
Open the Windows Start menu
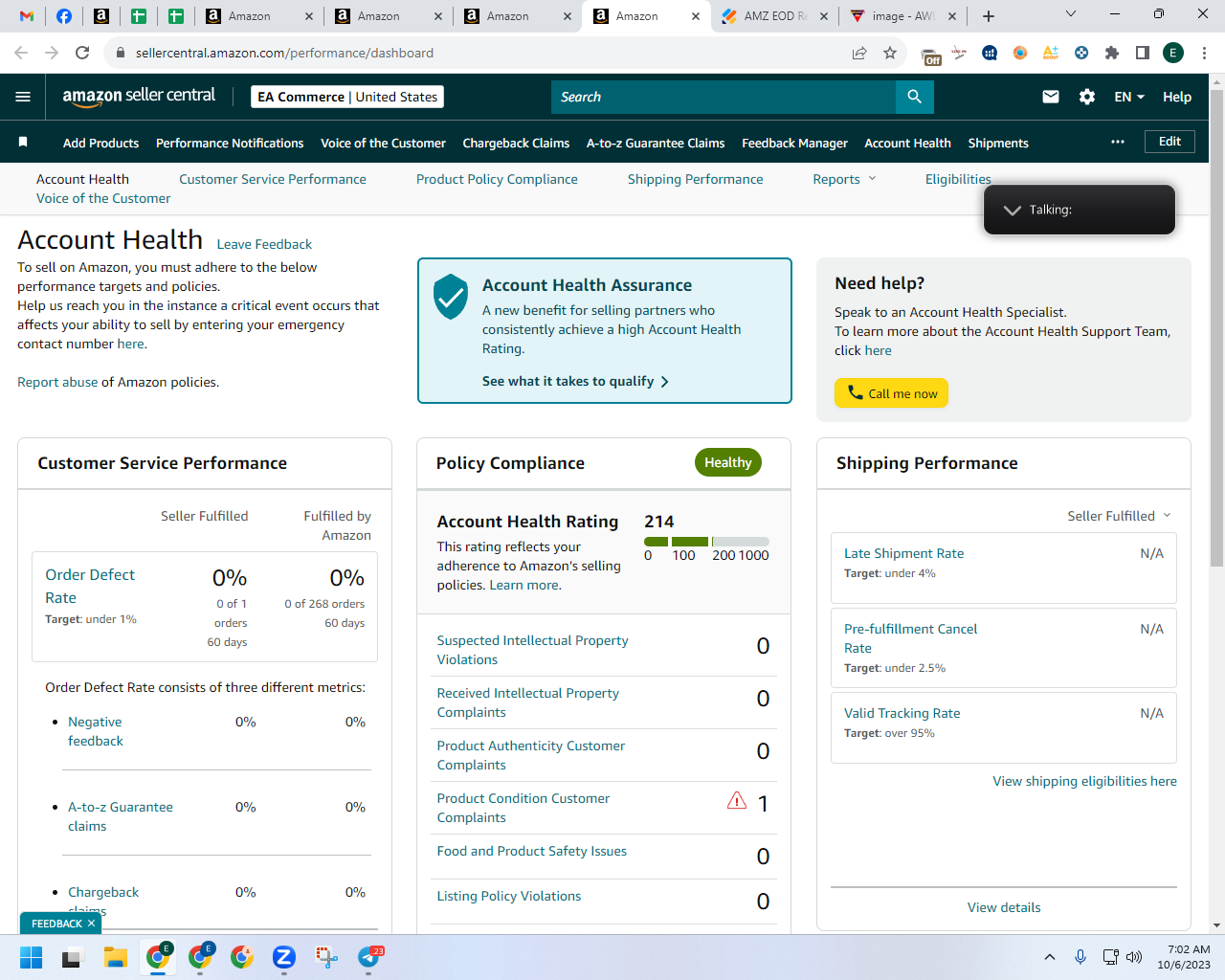pos(31,957)
